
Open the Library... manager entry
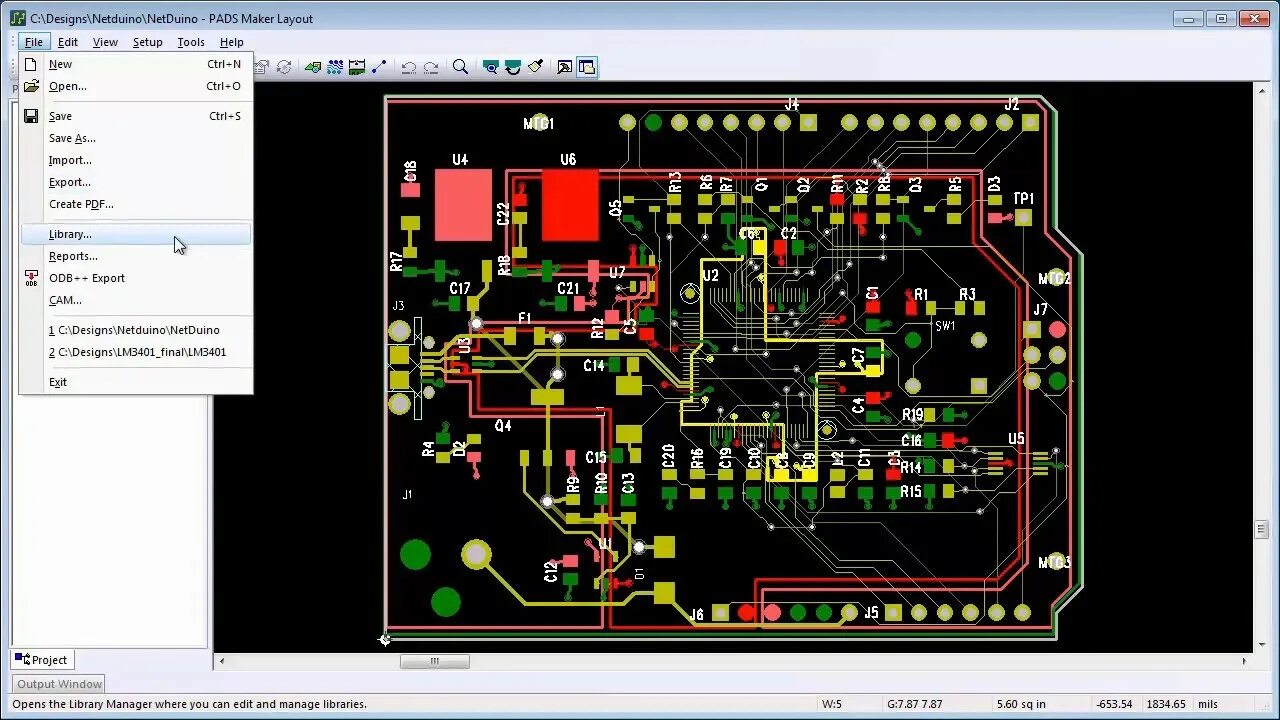135,234
